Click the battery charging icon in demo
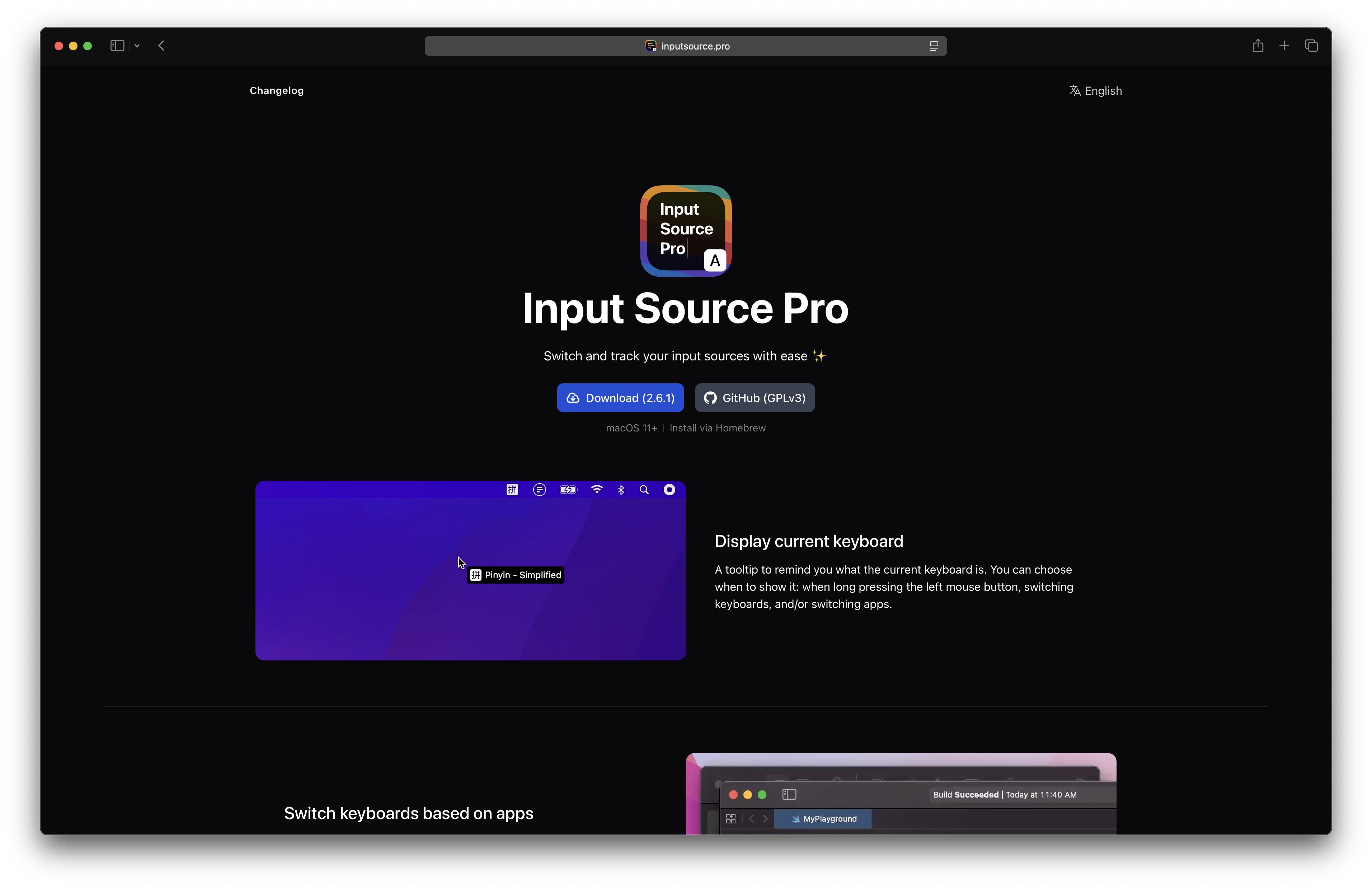The image size is (1372, 888). pos(568,490)
